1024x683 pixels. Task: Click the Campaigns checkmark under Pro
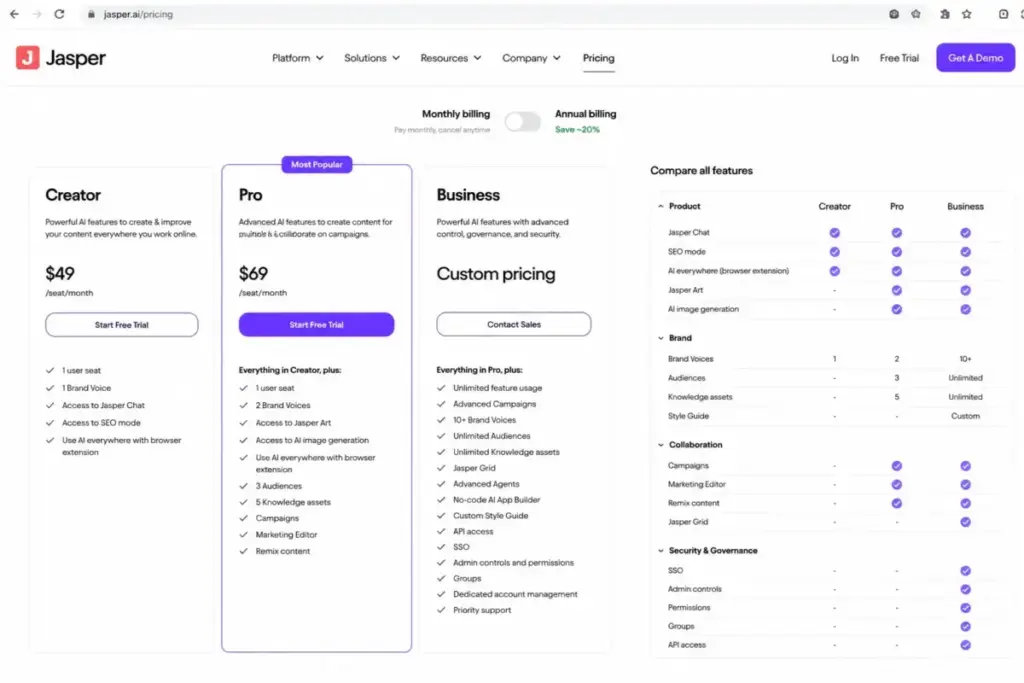tap(897, 466)
